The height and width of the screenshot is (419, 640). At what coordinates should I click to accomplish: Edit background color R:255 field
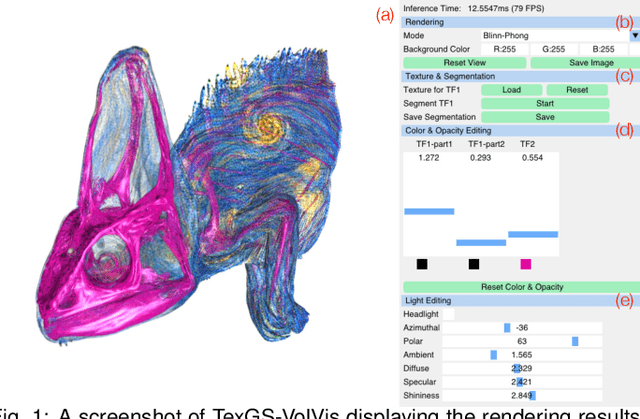tap(504, 49)
